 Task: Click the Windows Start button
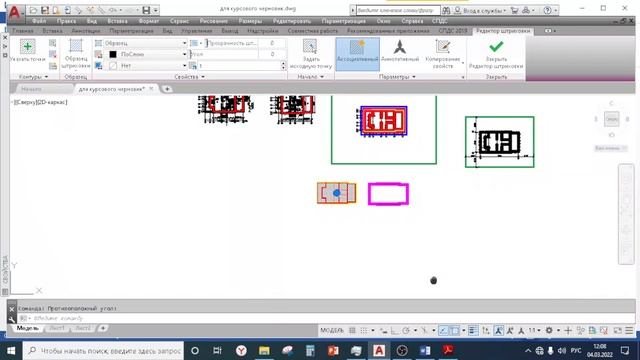coord(11,351)
